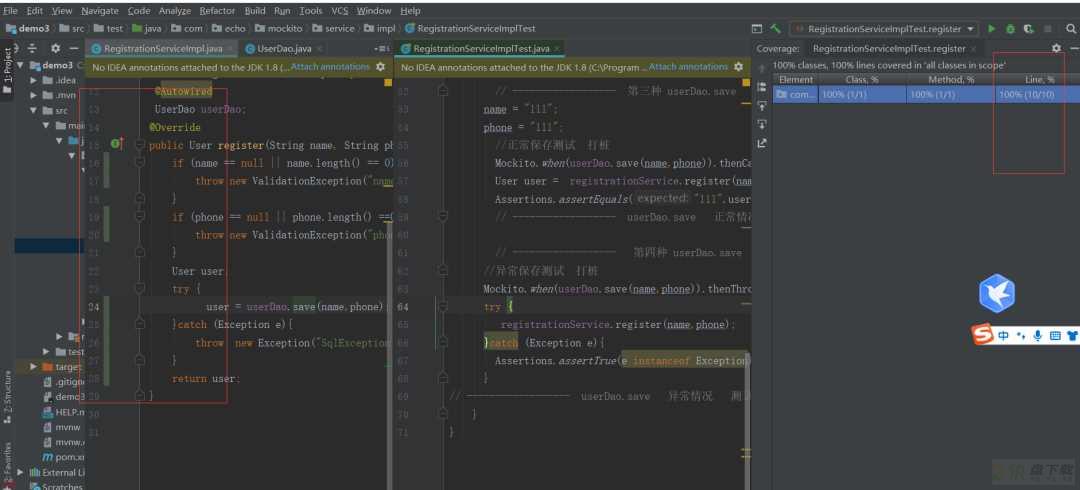
Task: Switch to the UserDao.java tab
Action: coord(284,48)
